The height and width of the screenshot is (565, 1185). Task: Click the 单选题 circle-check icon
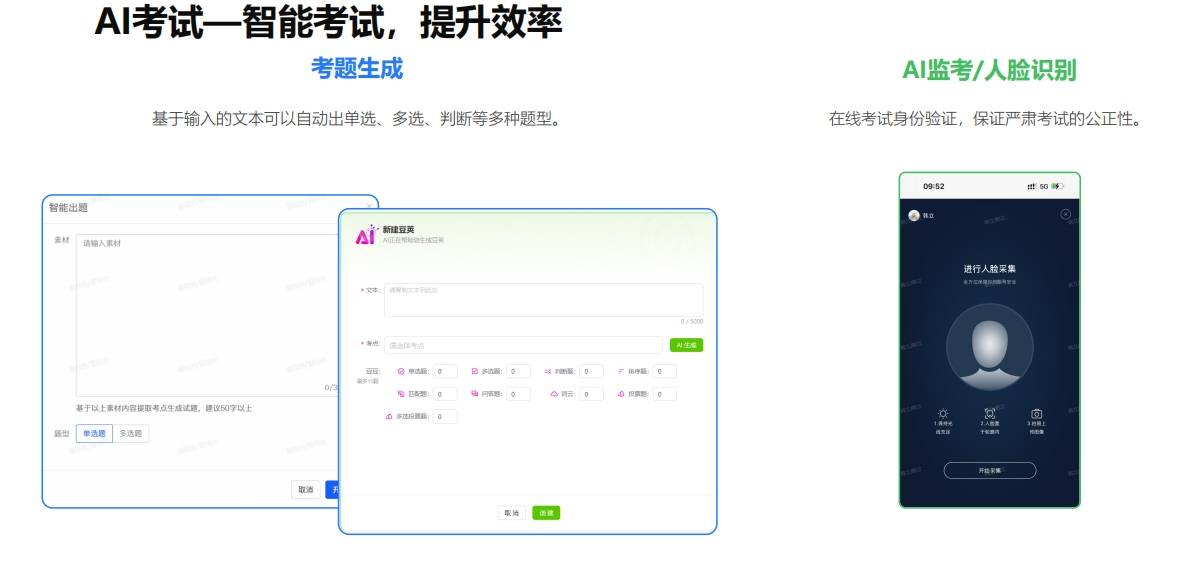pos(401,371)
